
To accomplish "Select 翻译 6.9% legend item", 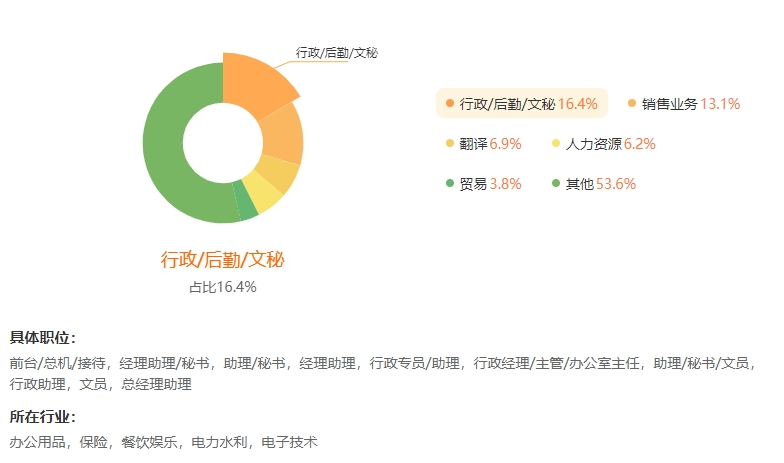I will 484,144.
